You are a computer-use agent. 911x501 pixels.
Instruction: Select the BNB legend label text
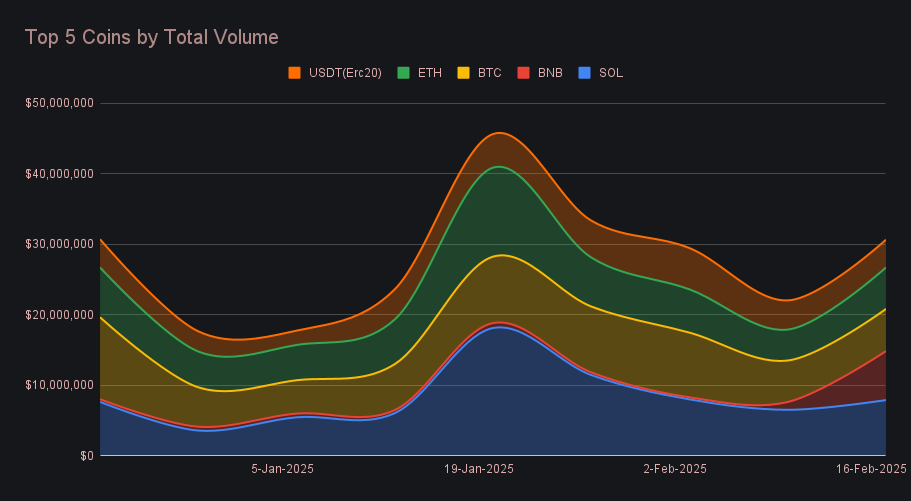[550, 73]
